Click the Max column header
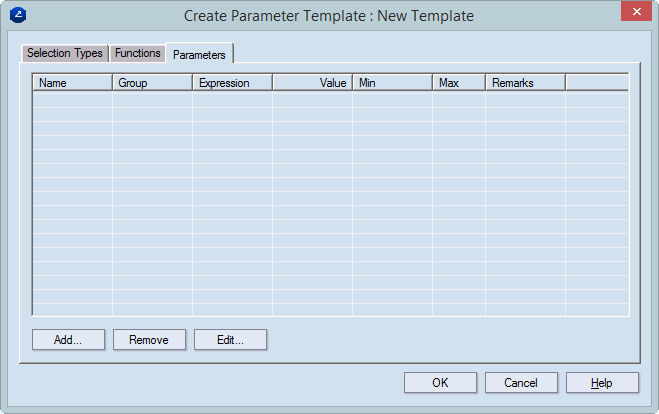This screenshot has height=414, width=659. 458,83
